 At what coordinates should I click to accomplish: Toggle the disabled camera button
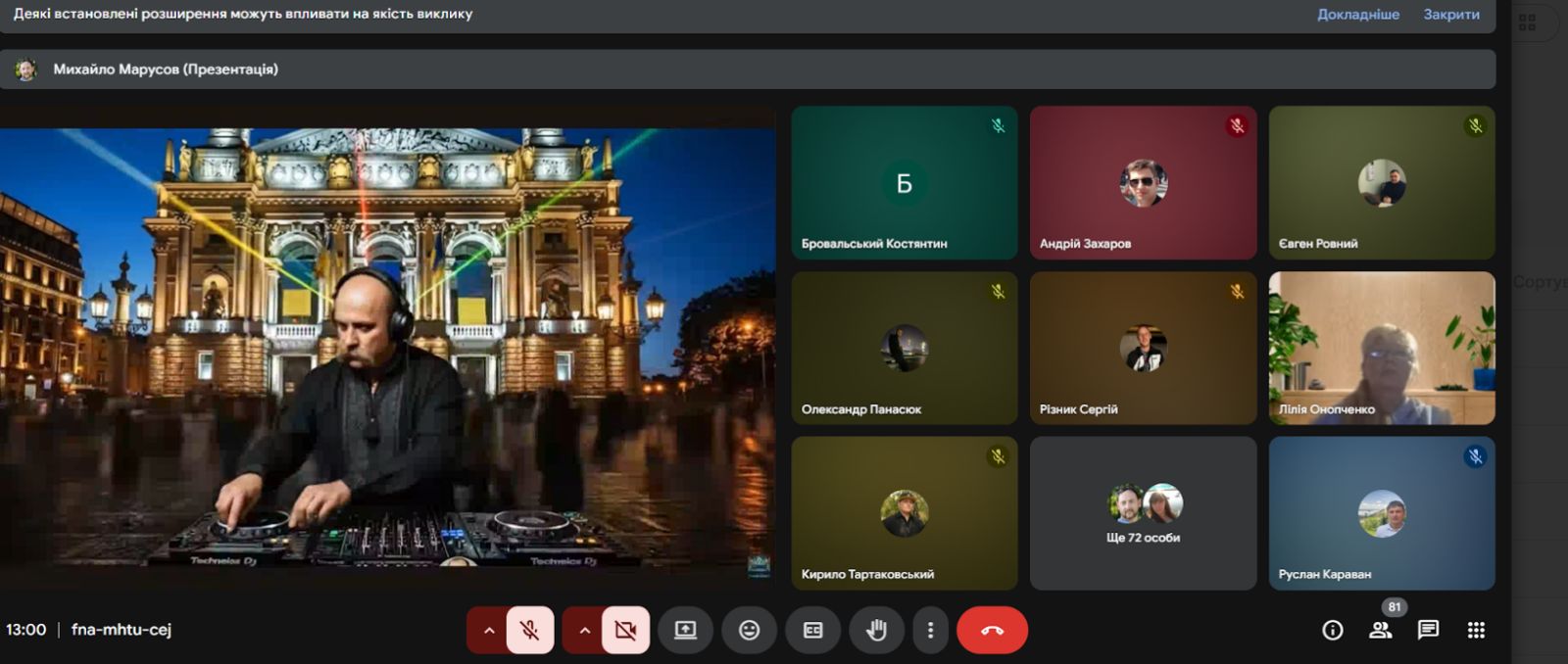[x=625, y=630]
